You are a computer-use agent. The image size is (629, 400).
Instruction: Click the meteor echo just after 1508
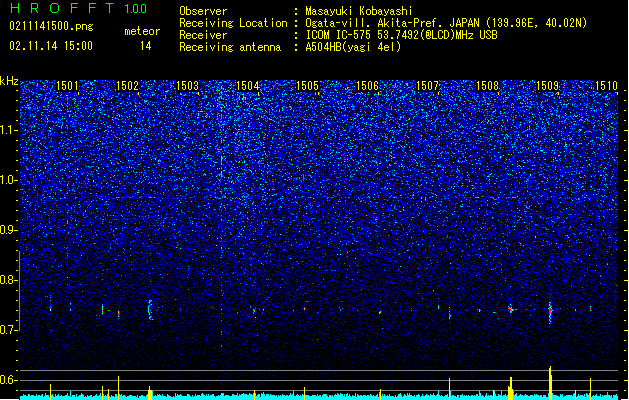tap(511, 309)
